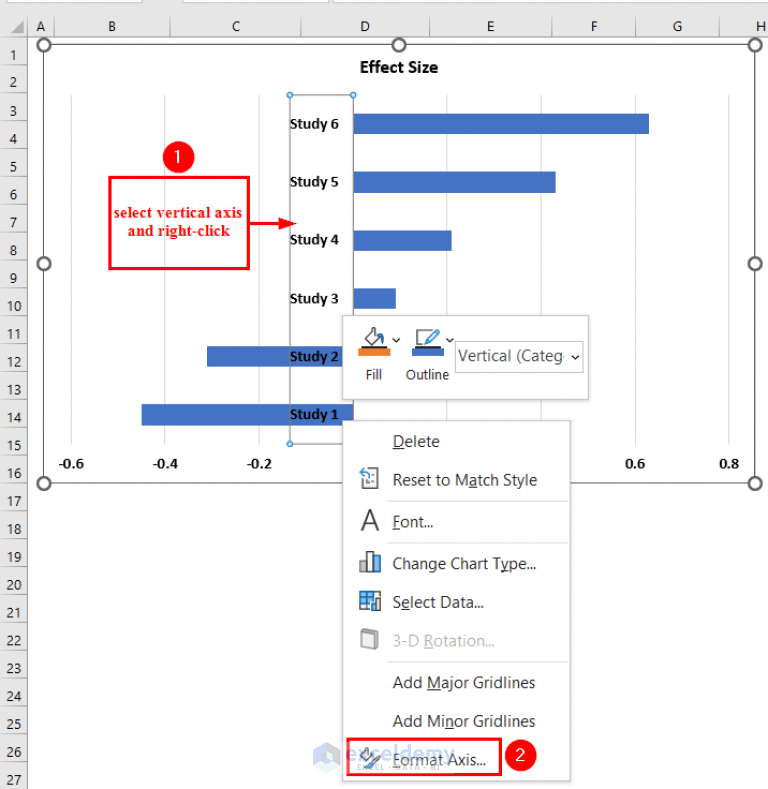Select column C header
This screenshot has height=789, width=768.
pos(236,26)
